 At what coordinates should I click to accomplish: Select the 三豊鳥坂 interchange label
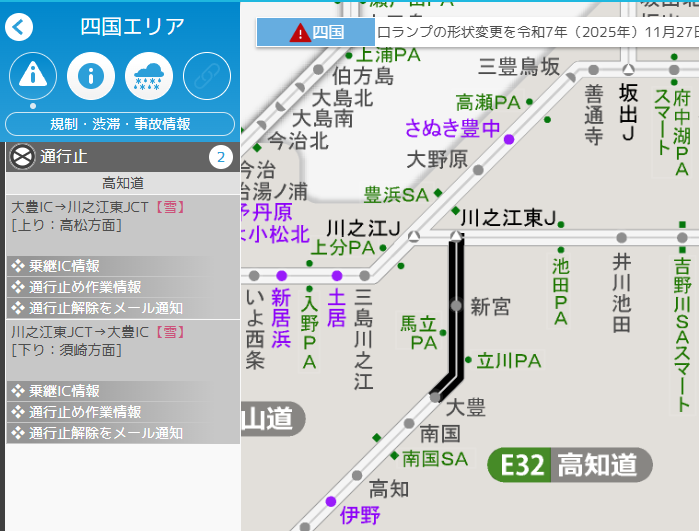tap(518, 67)
